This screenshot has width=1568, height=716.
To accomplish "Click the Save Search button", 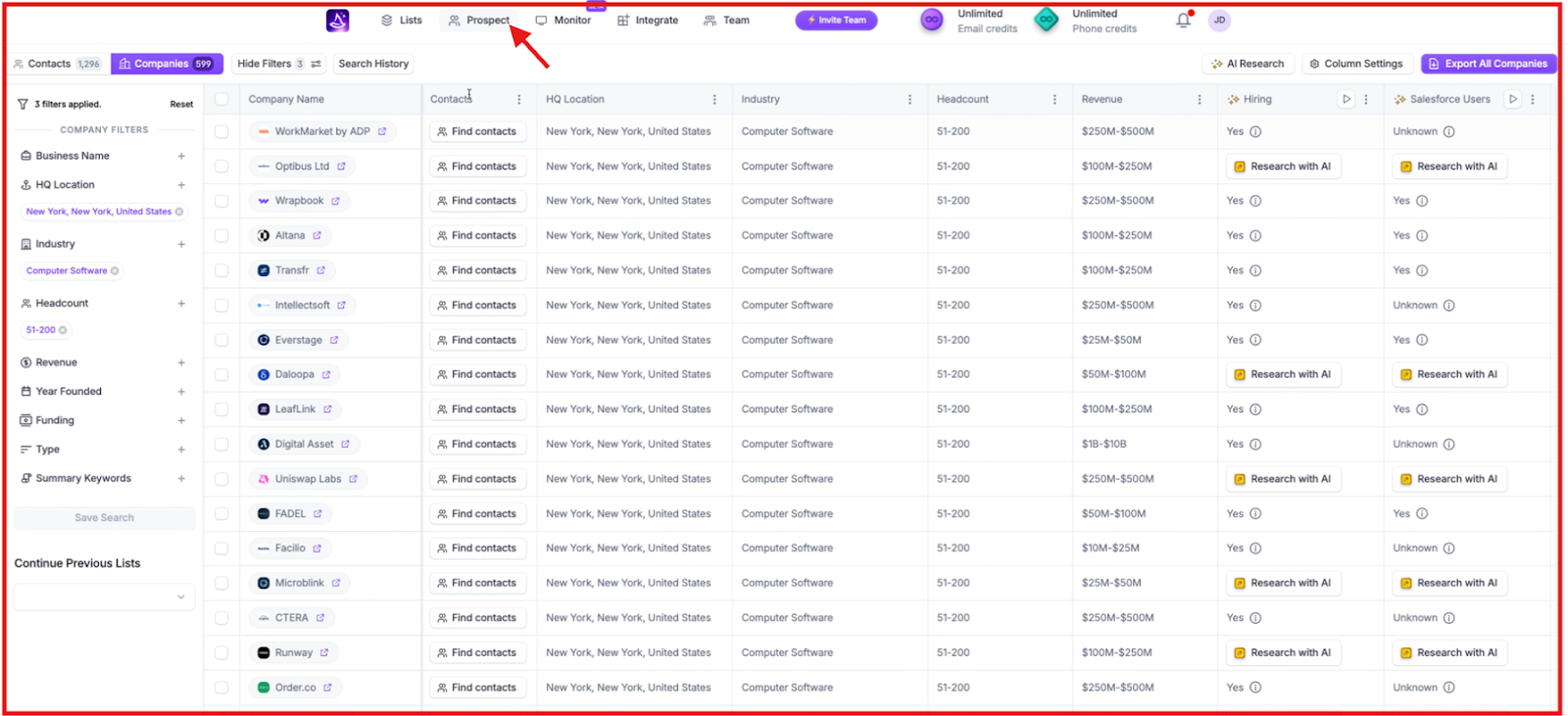I will pos(104,518).
